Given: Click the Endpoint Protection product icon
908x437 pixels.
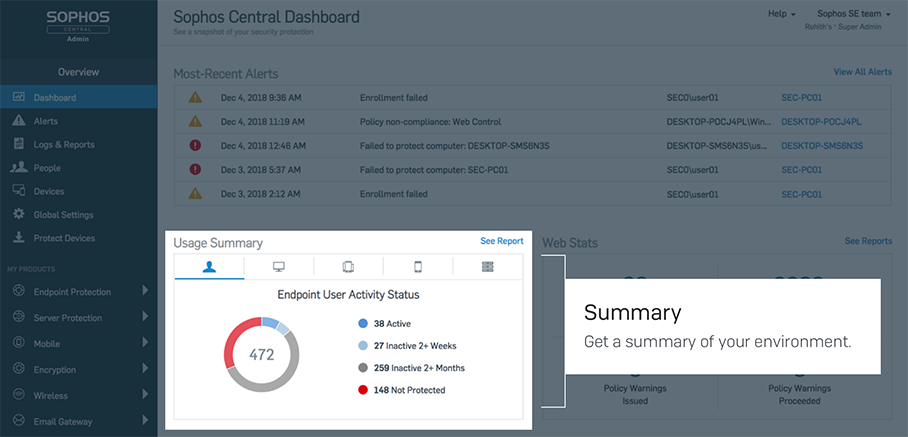Looking at the screenshot, I should point(19,291).
